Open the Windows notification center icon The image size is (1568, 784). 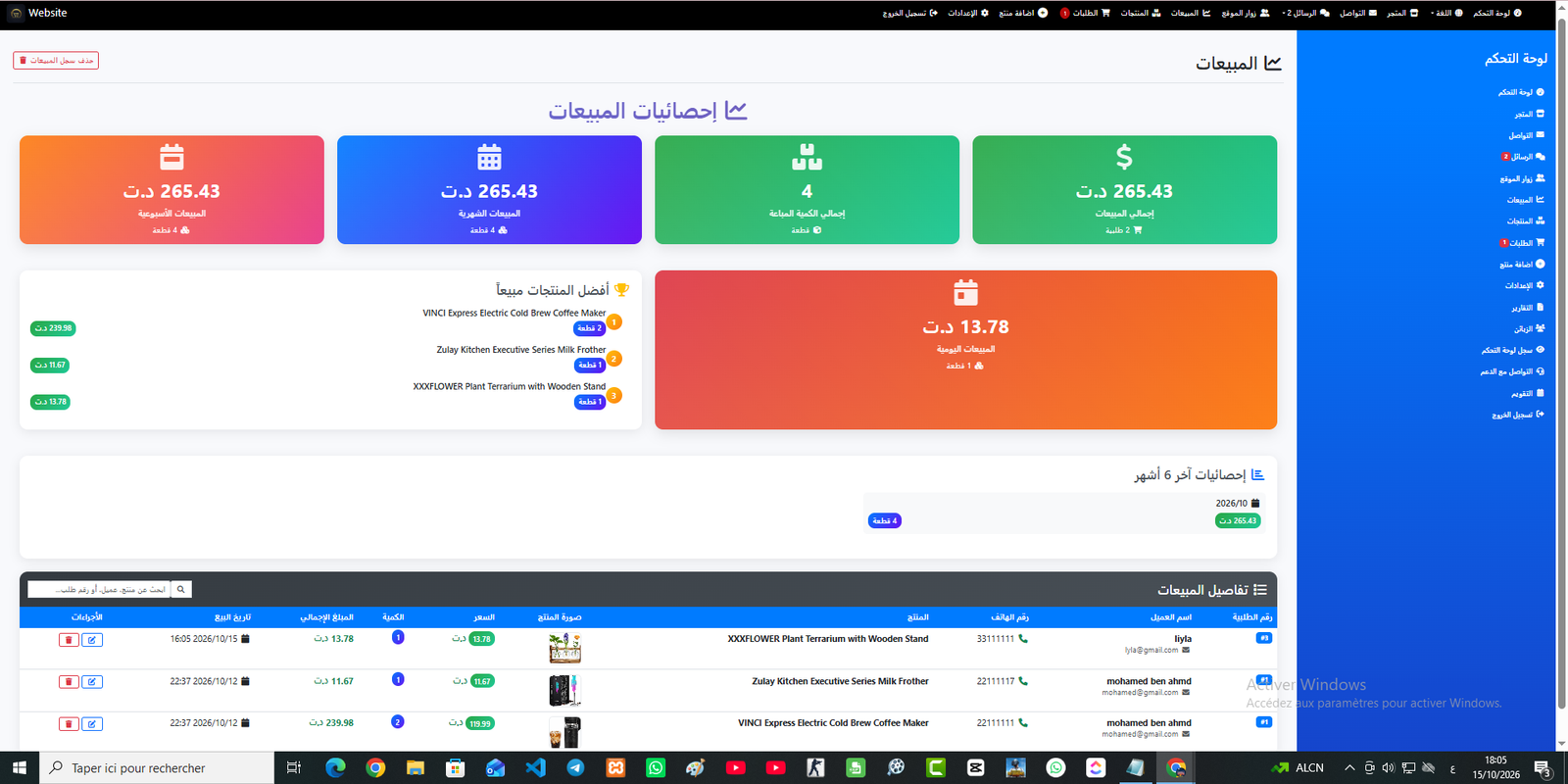[1542, 768]
